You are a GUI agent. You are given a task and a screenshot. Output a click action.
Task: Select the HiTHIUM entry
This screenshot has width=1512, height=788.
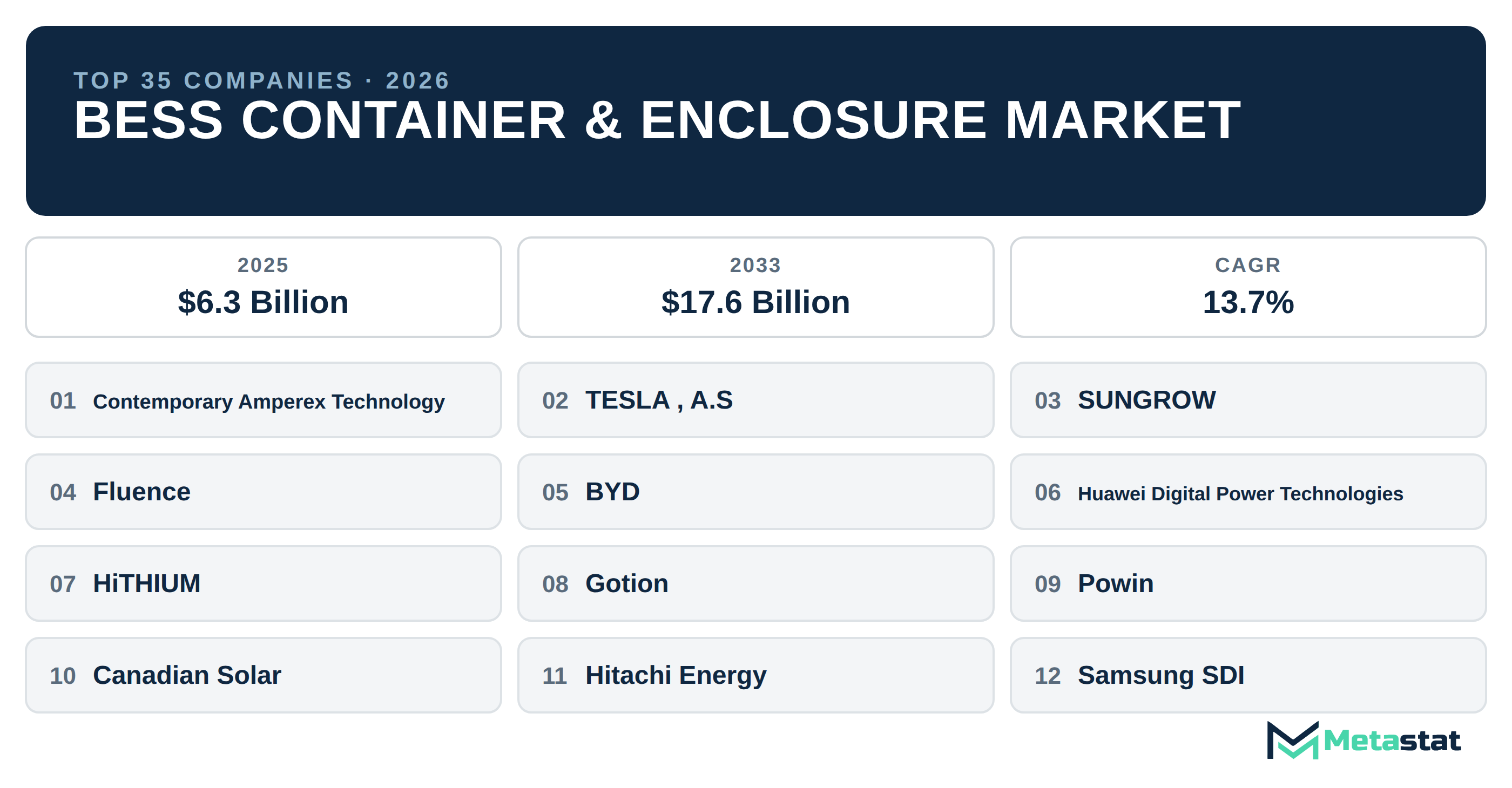point(264,583)
